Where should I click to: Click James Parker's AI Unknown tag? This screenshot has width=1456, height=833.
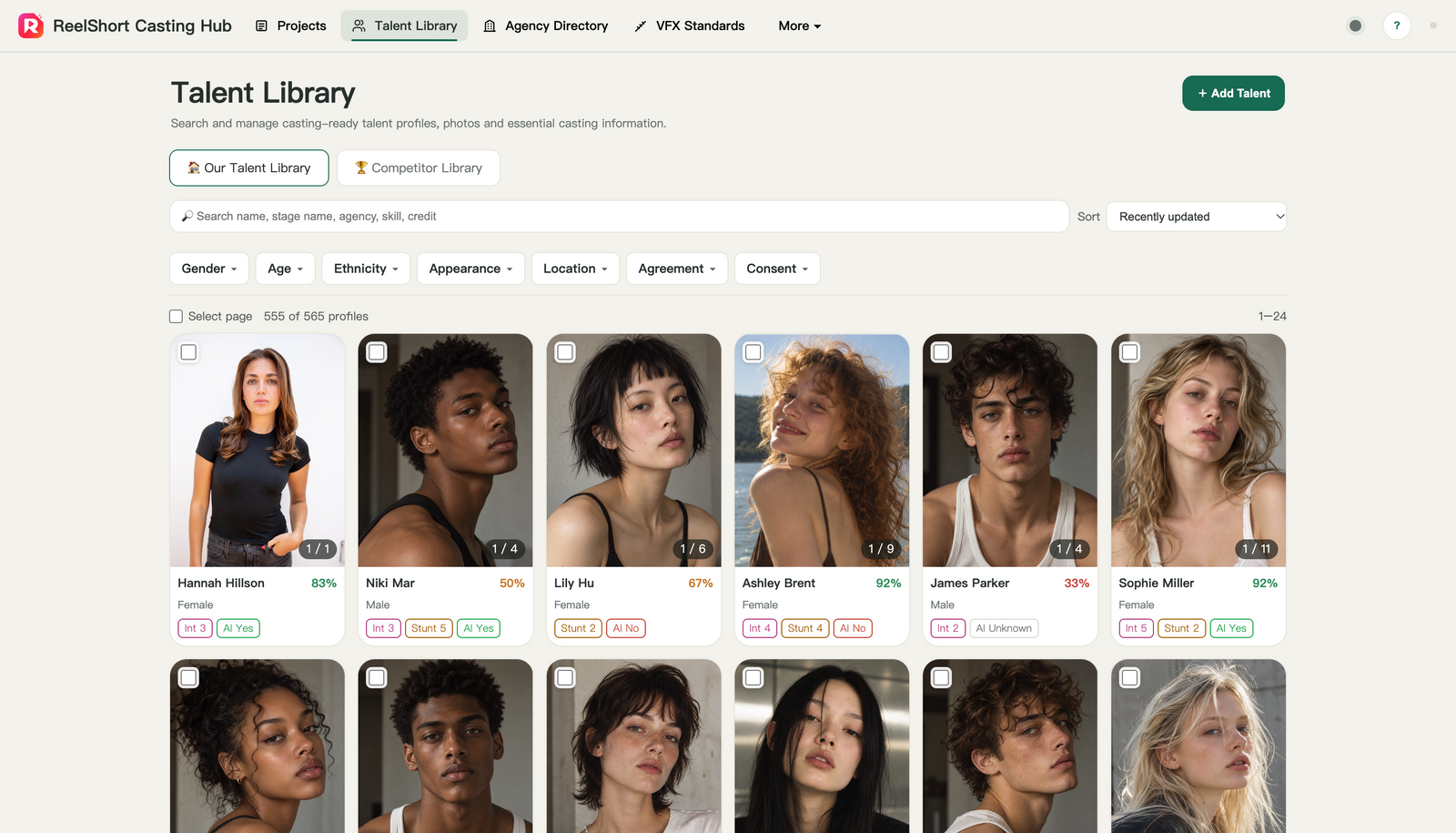(x=1004, y=628)
